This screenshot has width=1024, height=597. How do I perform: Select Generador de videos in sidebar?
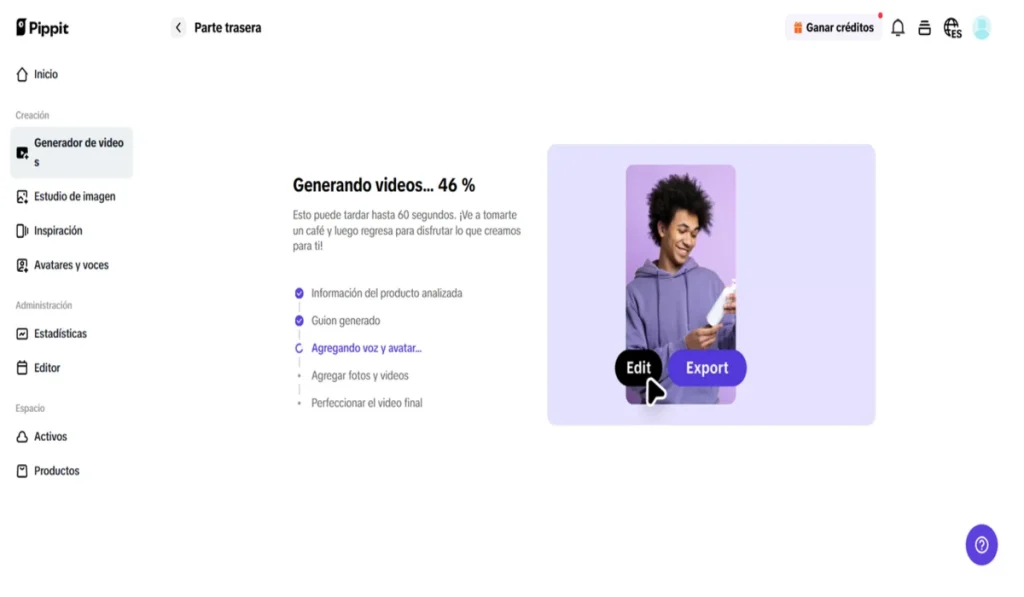pyautogui.click(x=71, y=152)
